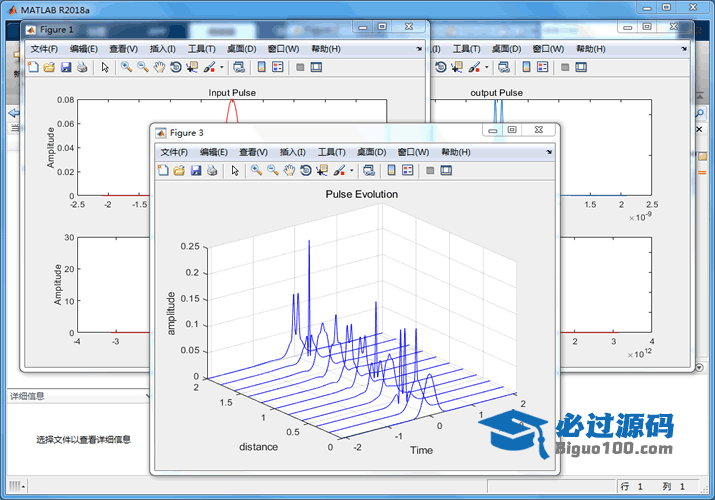Open 编辑(E) menu in Figure 1
This screenshot has width=715, height=500.
coord(83,49)
